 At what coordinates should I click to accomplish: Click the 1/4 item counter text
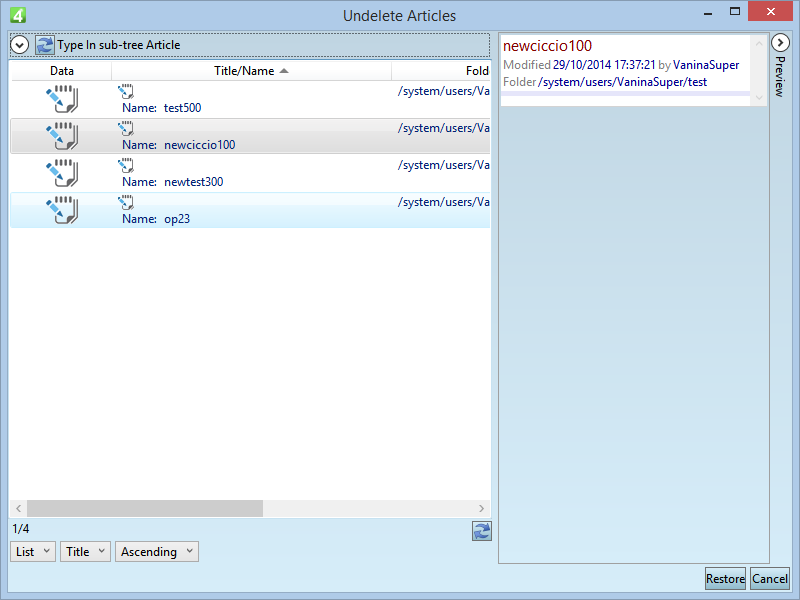[21, 529]
